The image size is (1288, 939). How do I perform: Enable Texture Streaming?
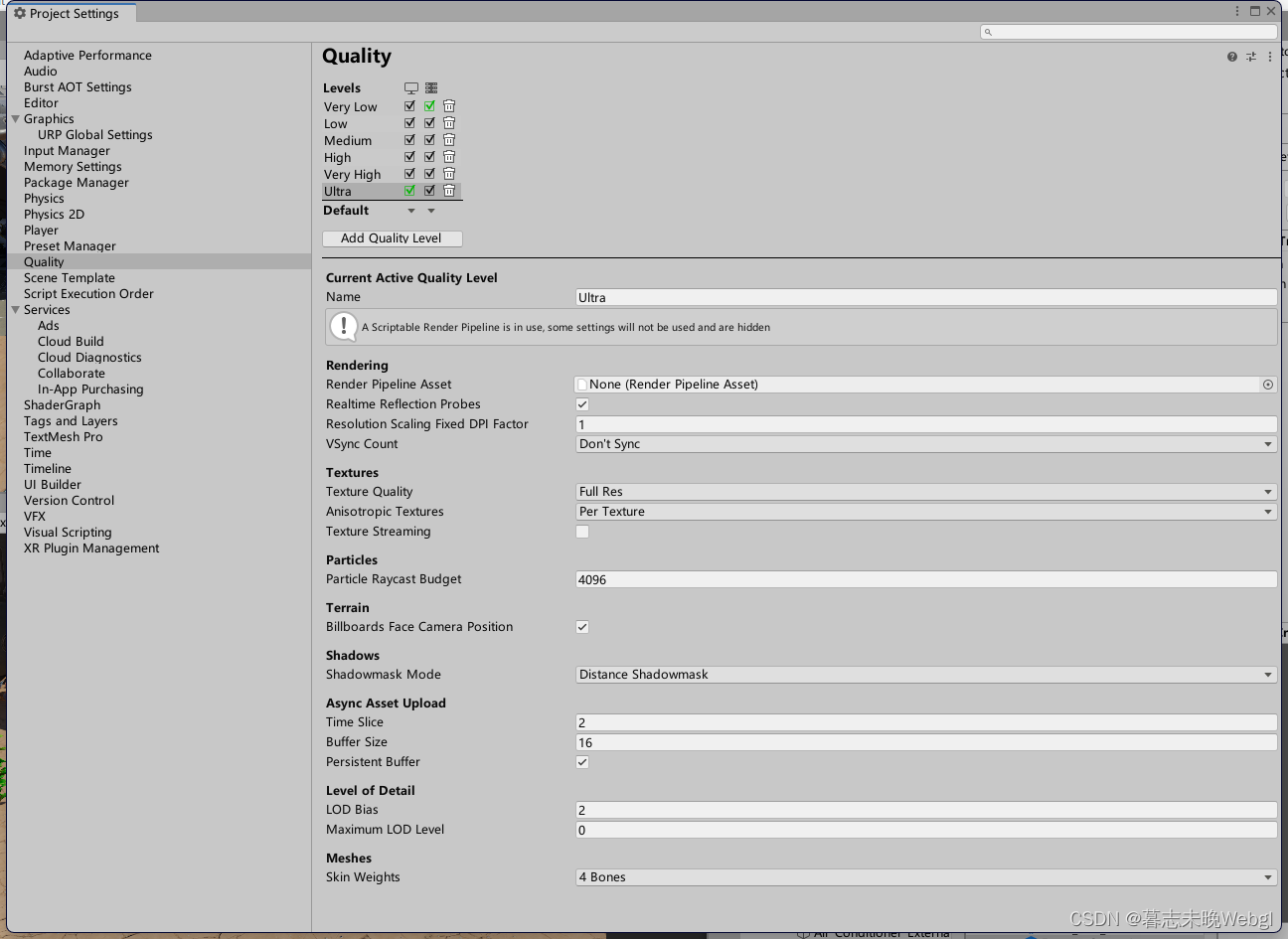[x=582, y=532]
